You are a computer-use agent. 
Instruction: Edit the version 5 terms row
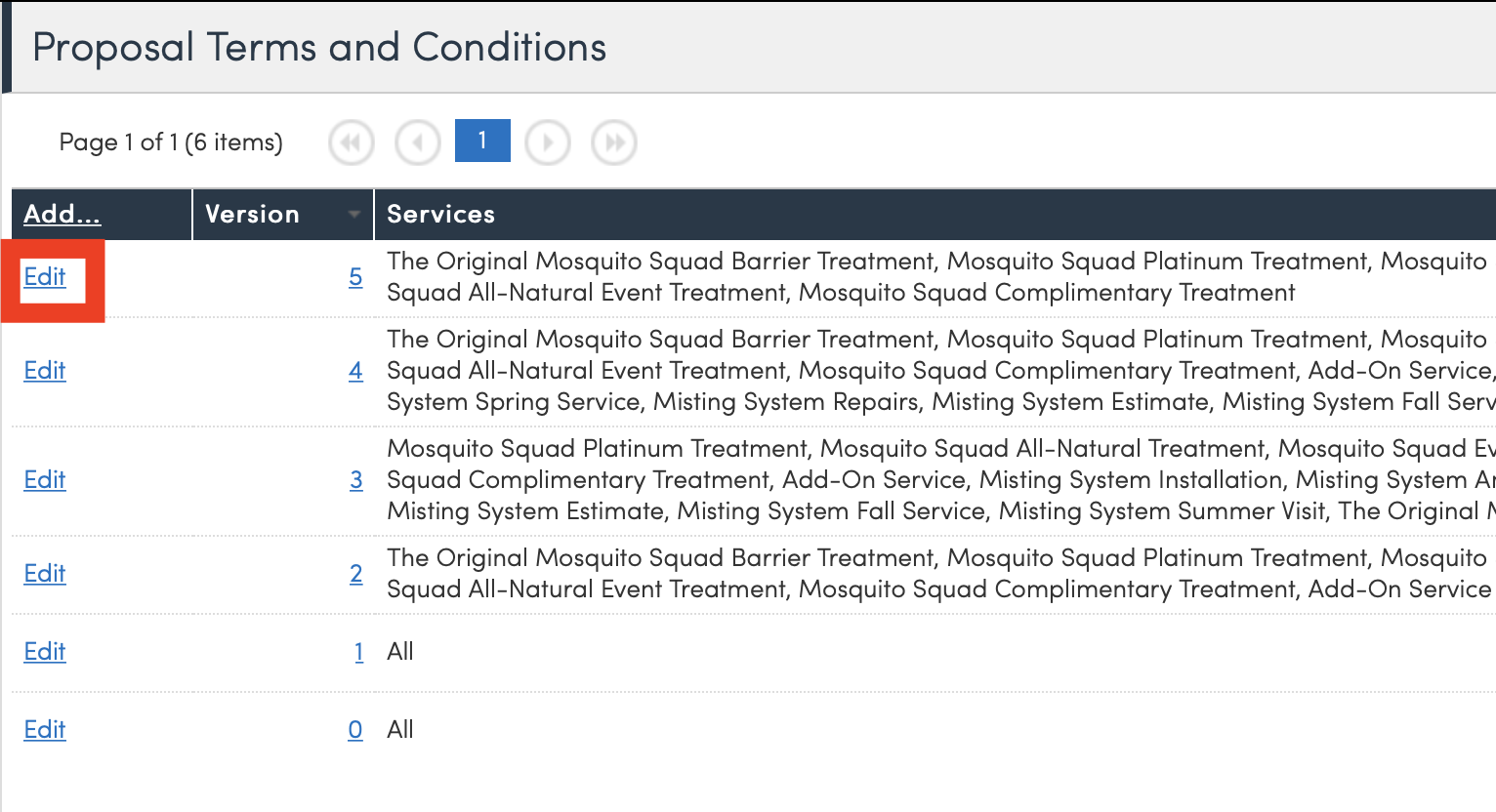coord(45,277)
